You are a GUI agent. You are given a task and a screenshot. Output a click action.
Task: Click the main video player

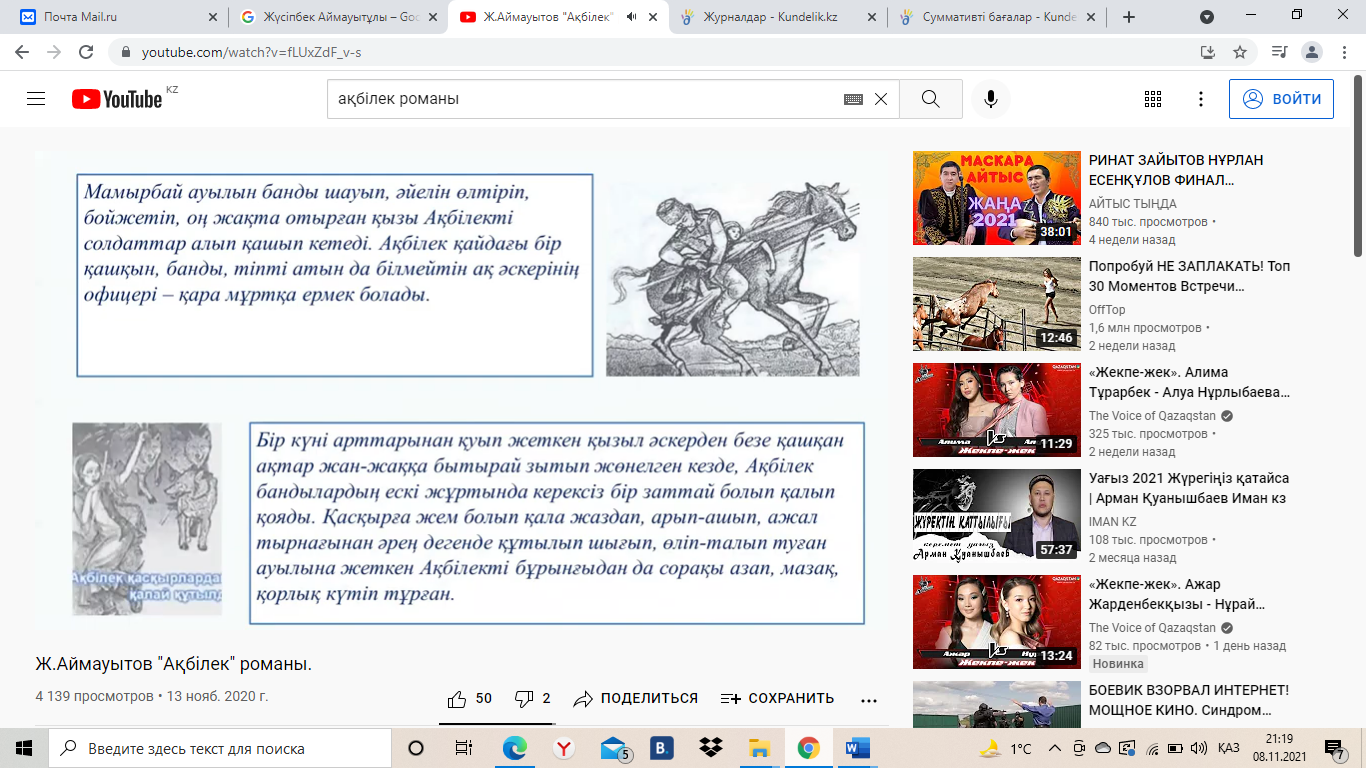(462, 390)
